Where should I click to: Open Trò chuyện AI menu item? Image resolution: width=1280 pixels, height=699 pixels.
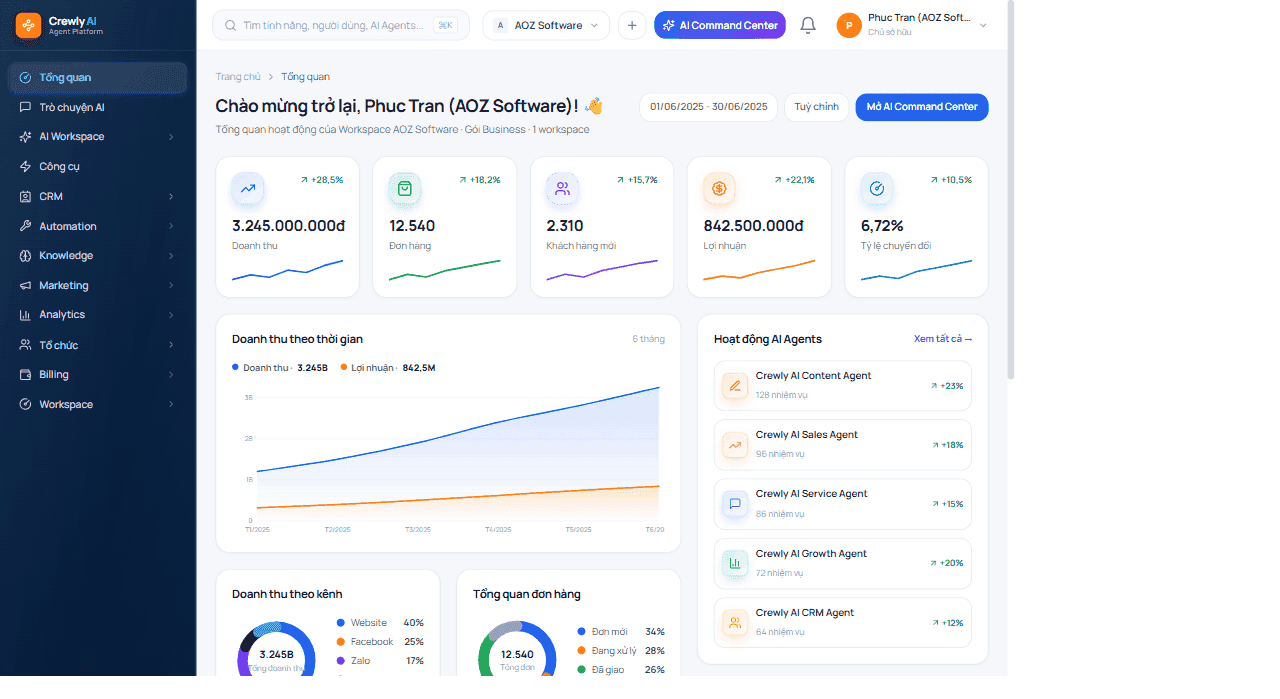point(97,107)
